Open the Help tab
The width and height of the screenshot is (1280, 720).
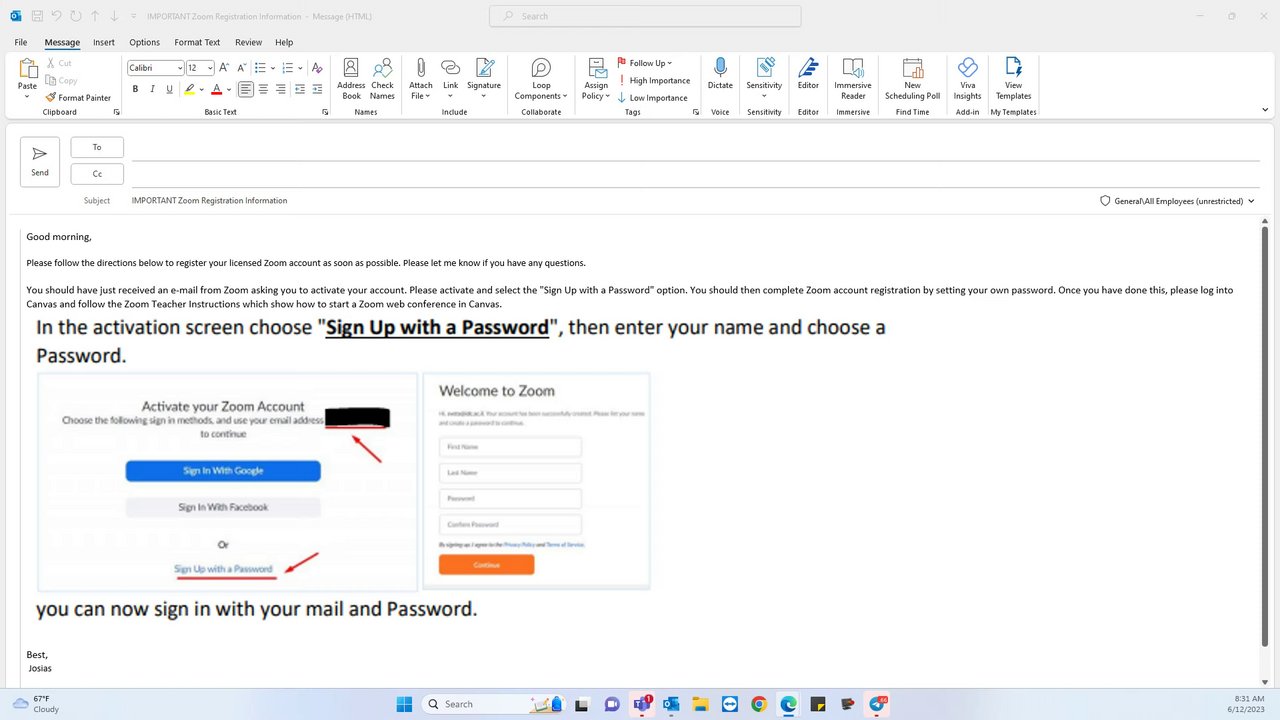(284, 43)
